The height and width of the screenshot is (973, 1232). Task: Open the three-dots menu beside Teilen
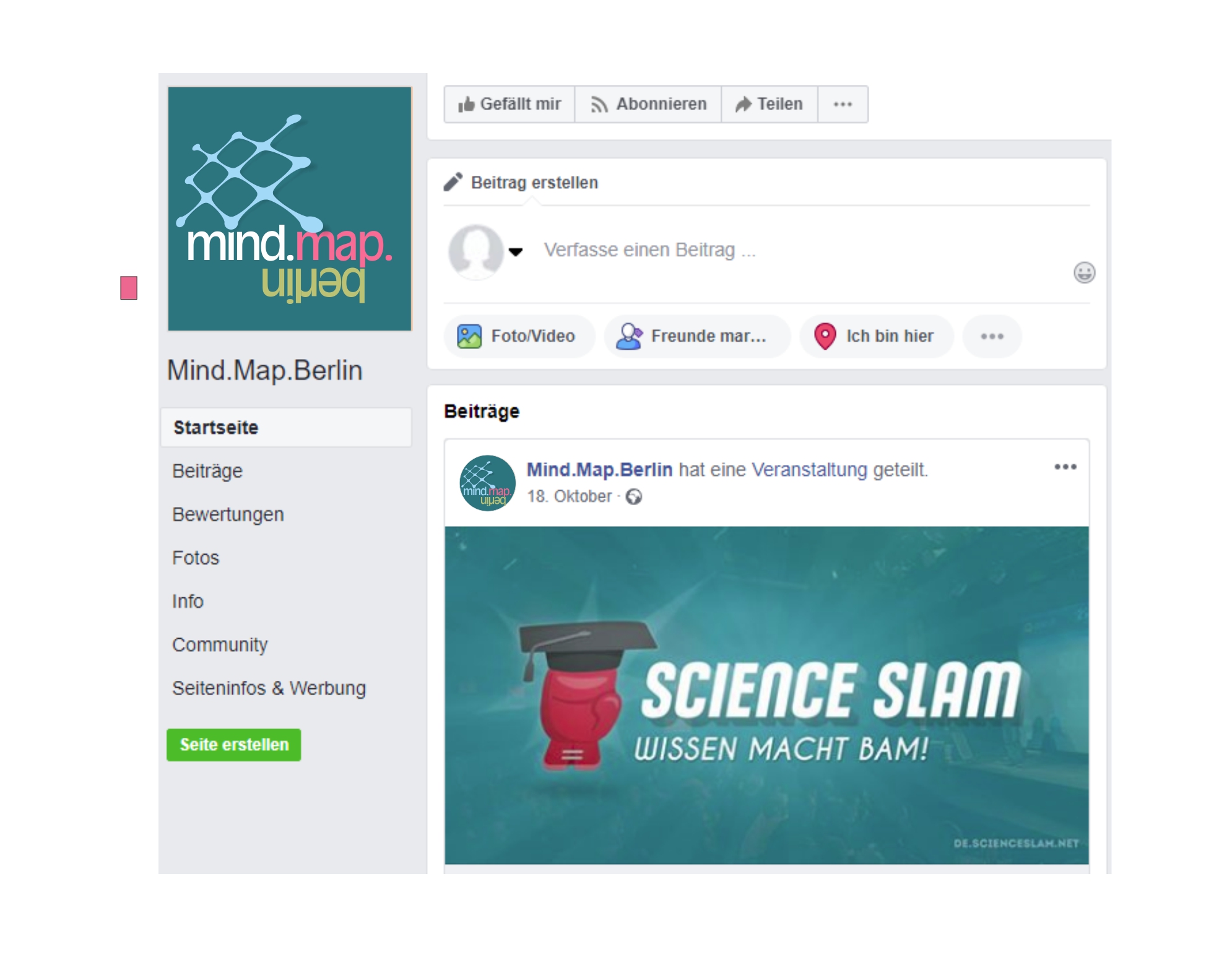pos(843,104)
